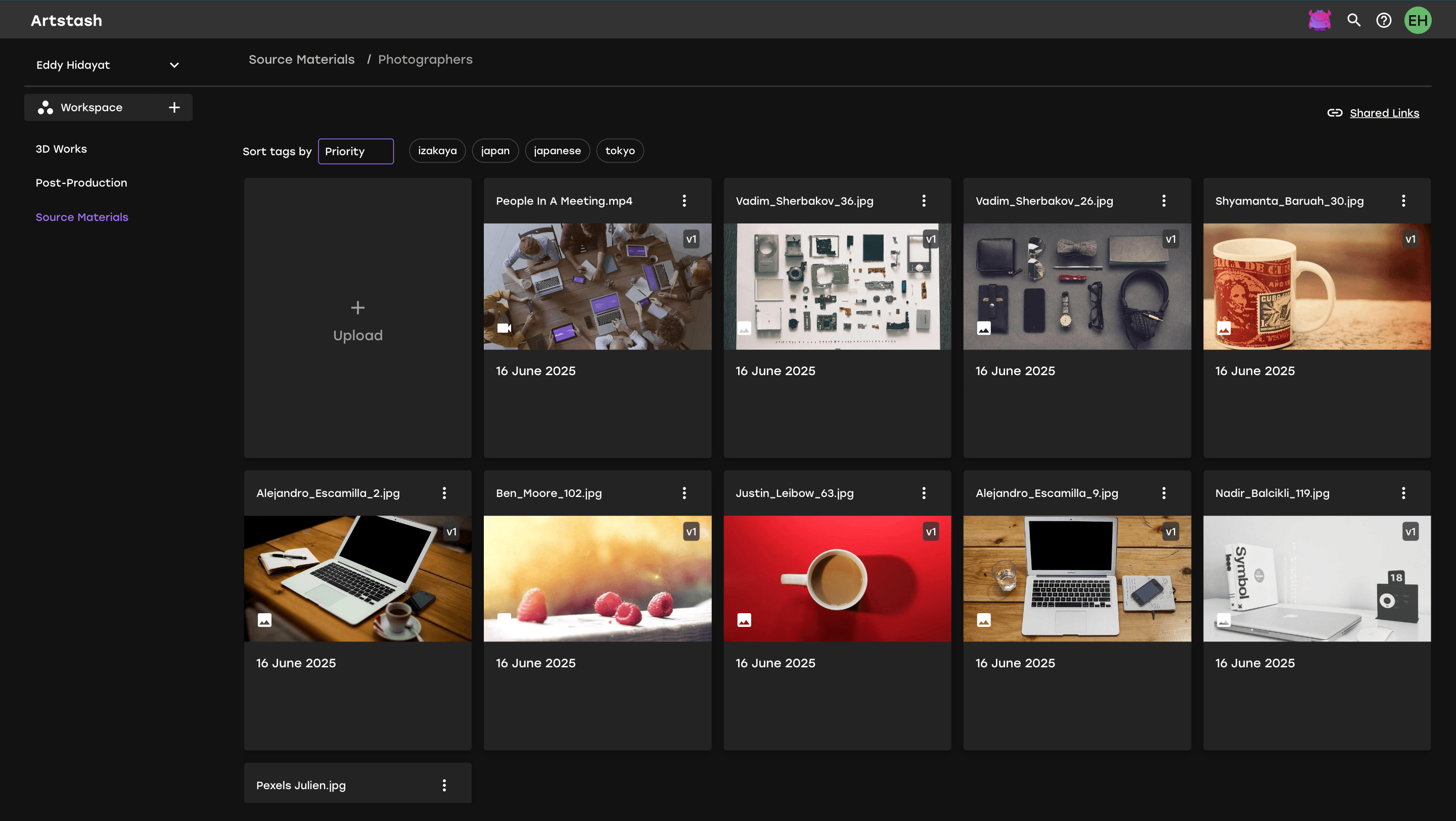Open kebab menu for Justin_Leibow_63.jpg
Screen dimensions: 1456x821
[x=924, y=493]
